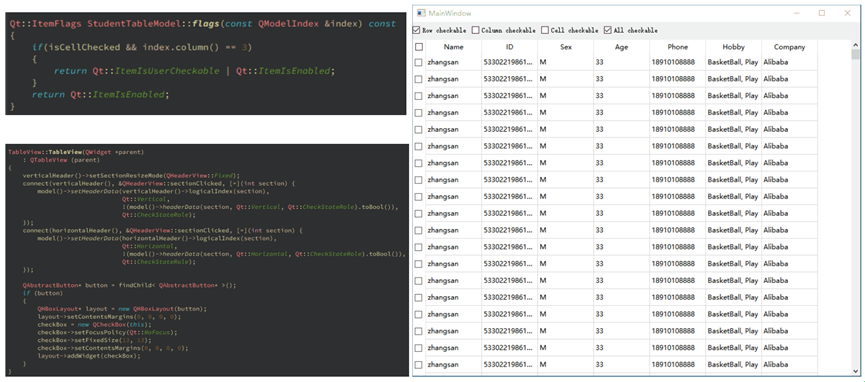Check the first zhangsan row checkbox
Screen dimensions: 865x382
coord(419,62)
